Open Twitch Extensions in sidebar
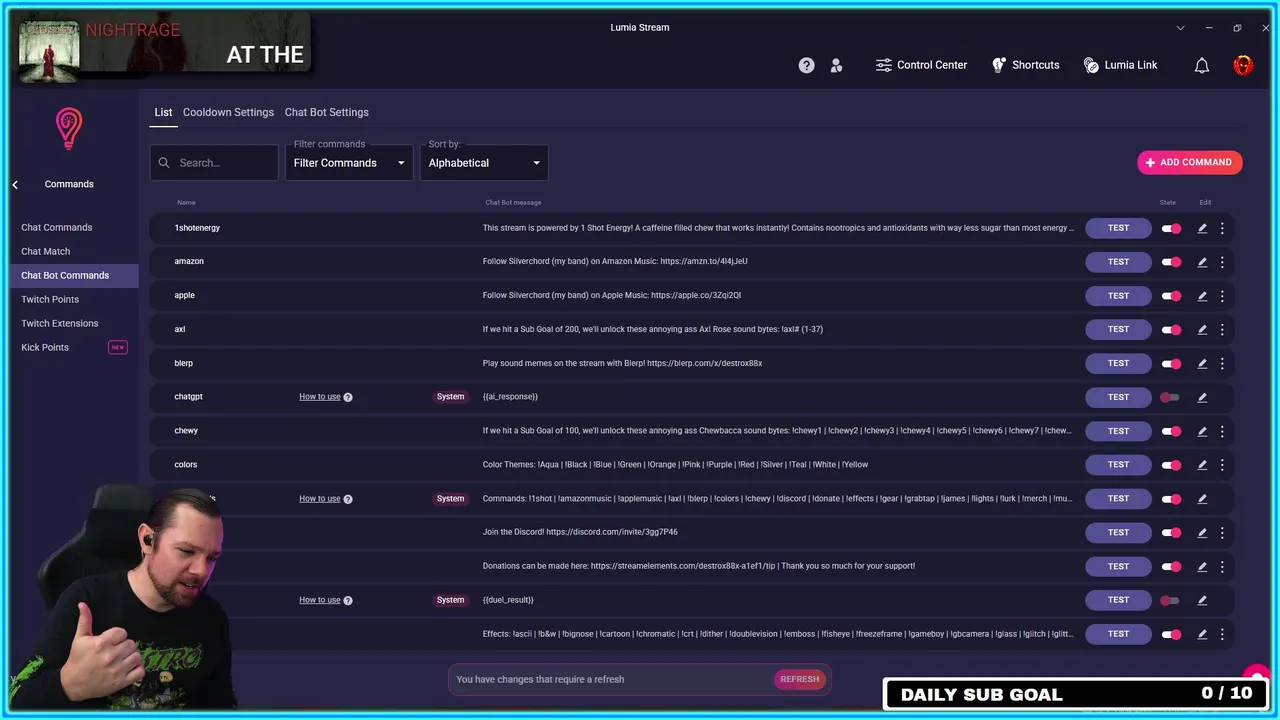Image resolution: width=1280 pixels, height=720 pixels. coord(60,323)
